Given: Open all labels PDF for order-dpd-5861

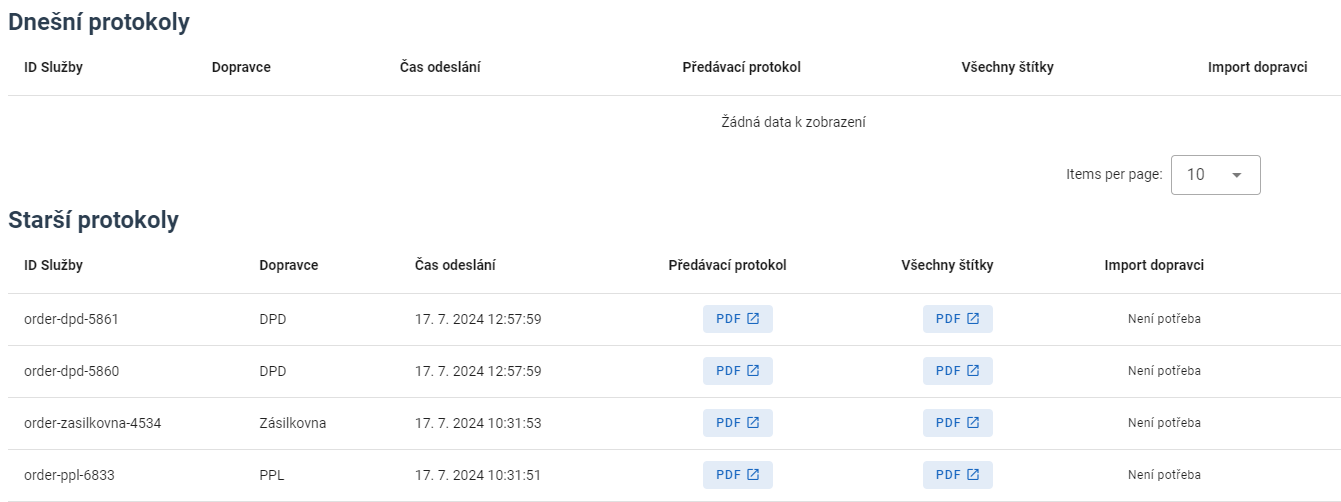Looking at the screenshot, I should pos(958,319).
